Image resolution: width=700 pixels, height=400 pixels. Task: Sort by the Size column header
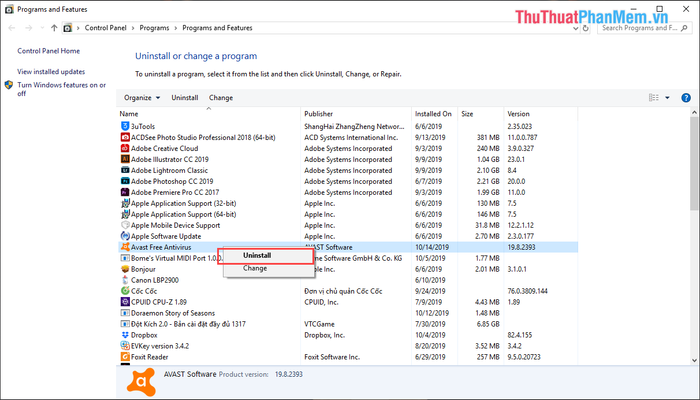tap(481, 114)
